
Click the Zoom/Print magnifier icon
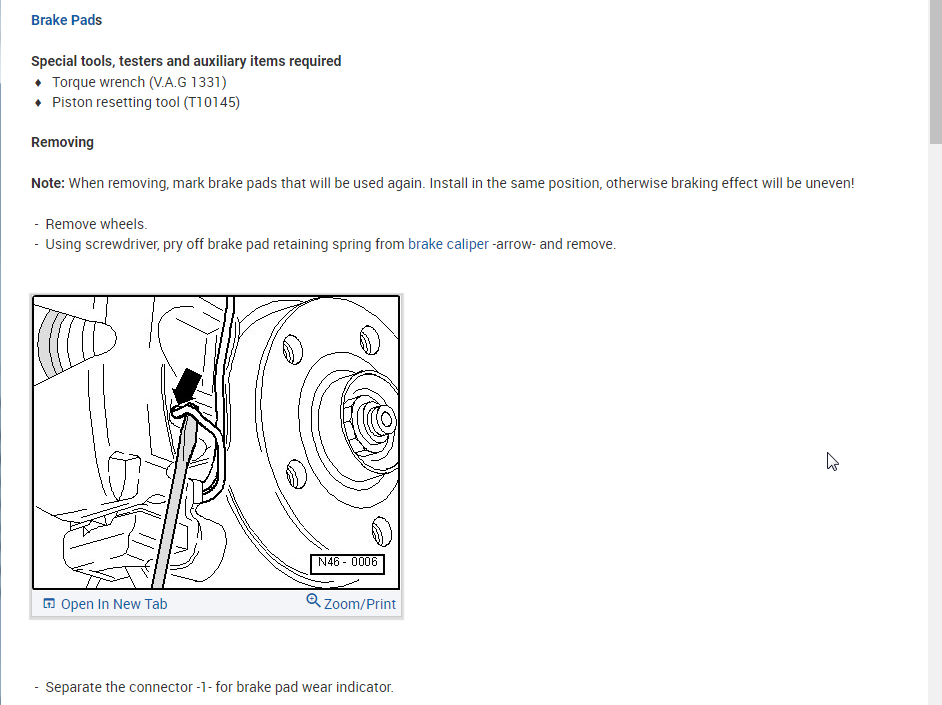point(313,601)
